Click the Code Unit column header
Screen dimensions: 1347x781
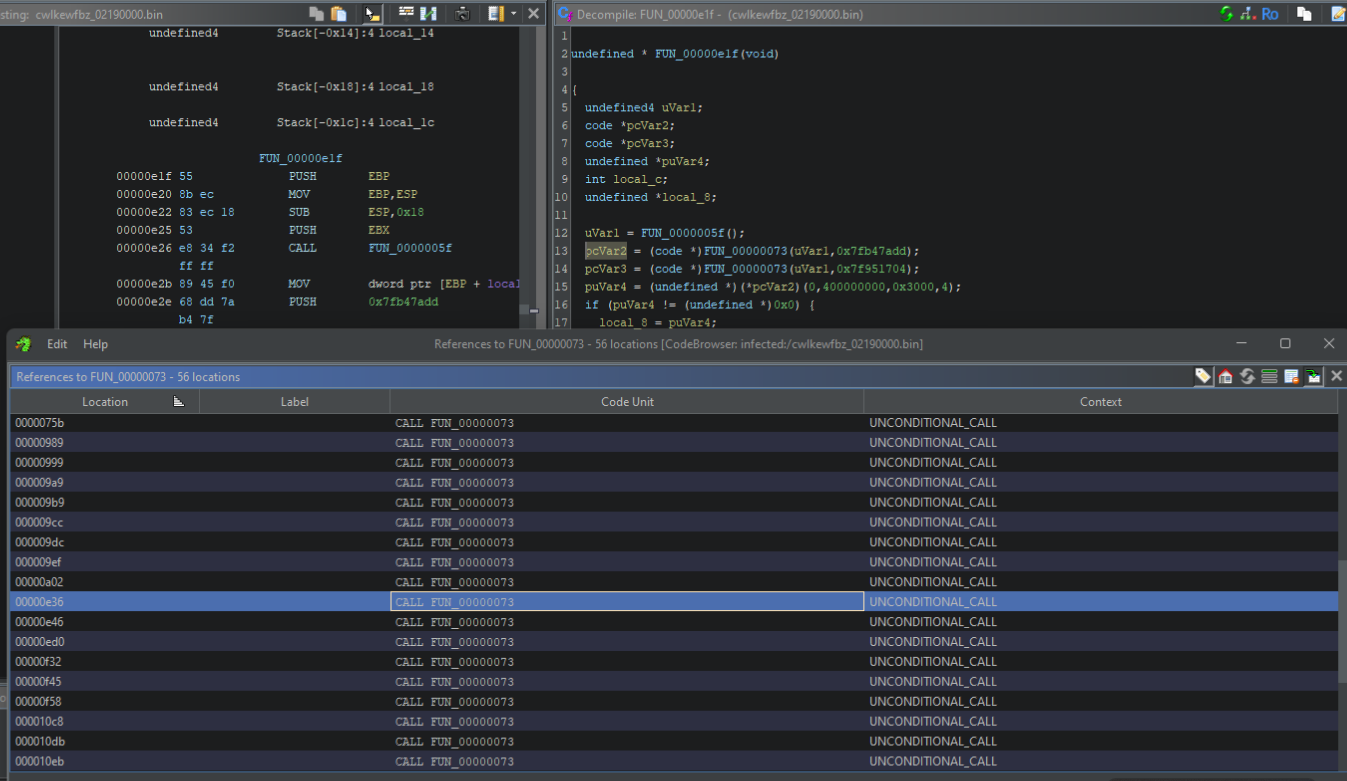click(x=627, y=401)
